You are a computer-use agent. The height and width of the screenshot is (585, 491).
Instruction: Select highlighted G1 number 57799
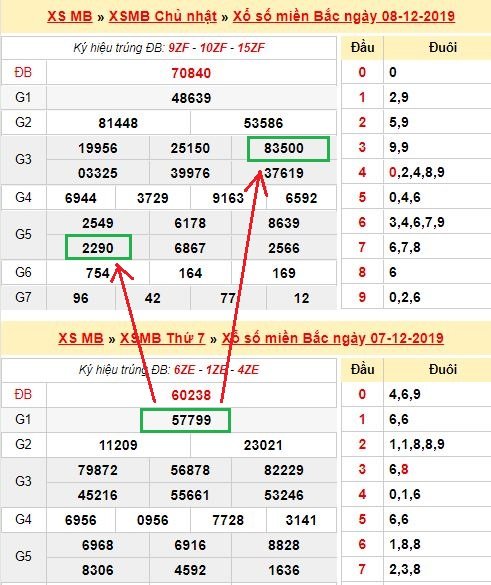(x=185, y=420)
